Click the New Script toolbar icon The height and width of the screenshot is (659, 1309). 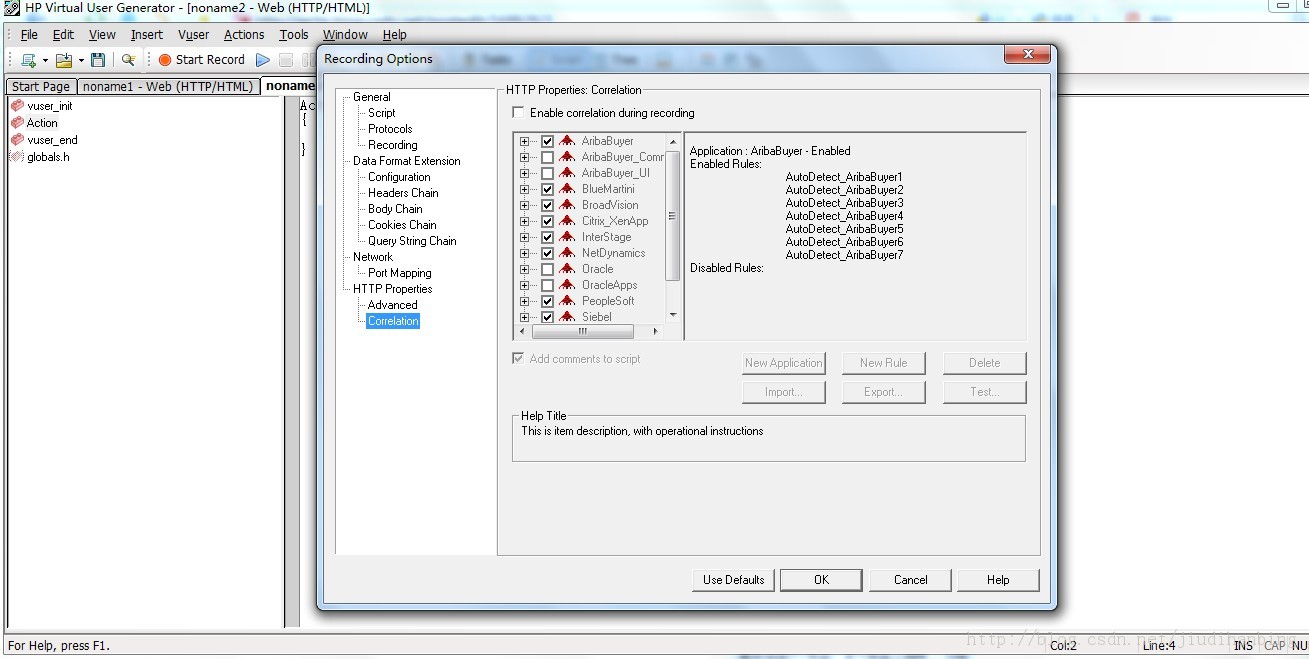pyautogui.click(x=28, y=60)
